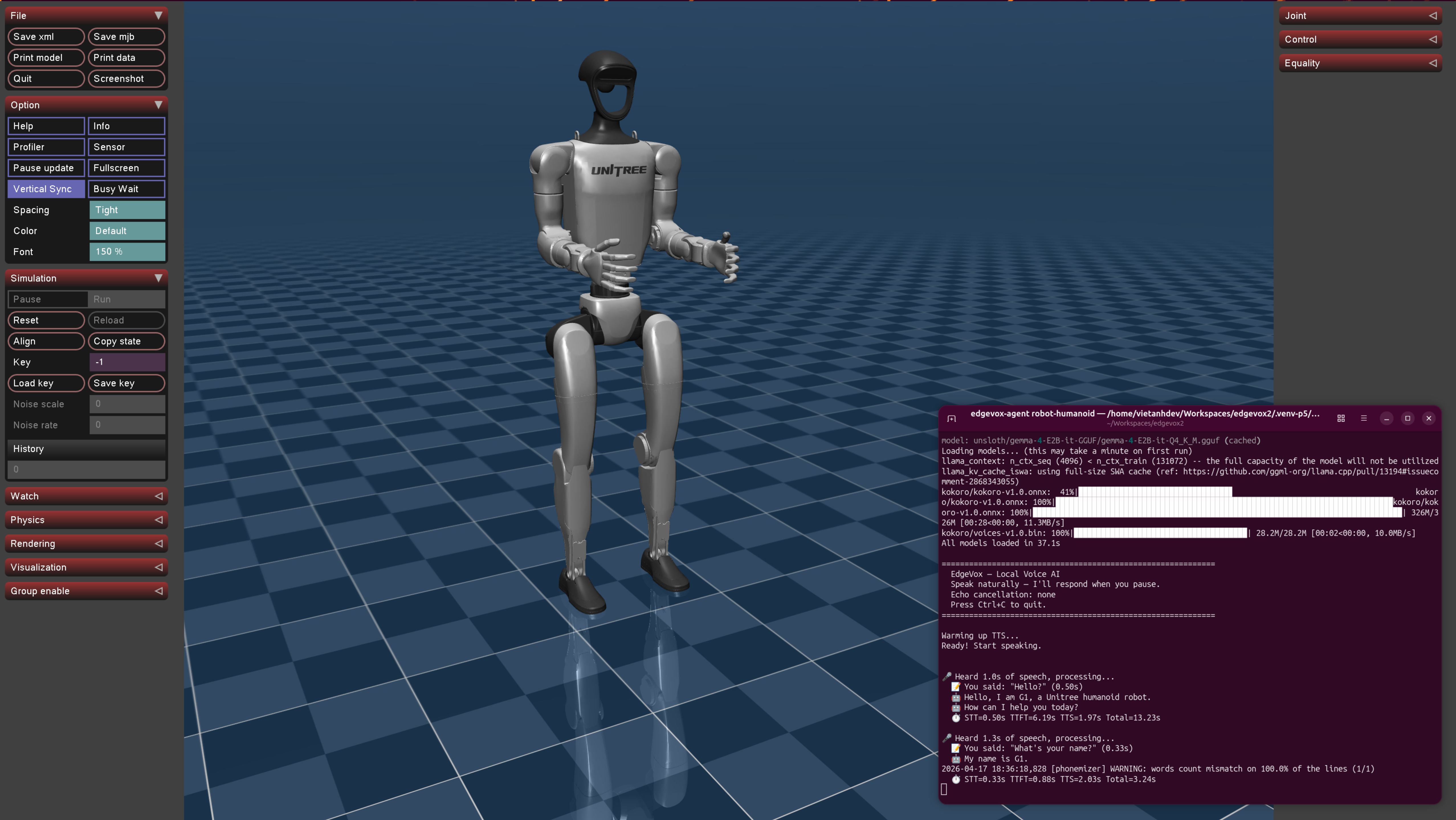Open the Spacing dropdown showing Tight
The height and width of the screenshot is (820, 1456).
tap(127, 210)
